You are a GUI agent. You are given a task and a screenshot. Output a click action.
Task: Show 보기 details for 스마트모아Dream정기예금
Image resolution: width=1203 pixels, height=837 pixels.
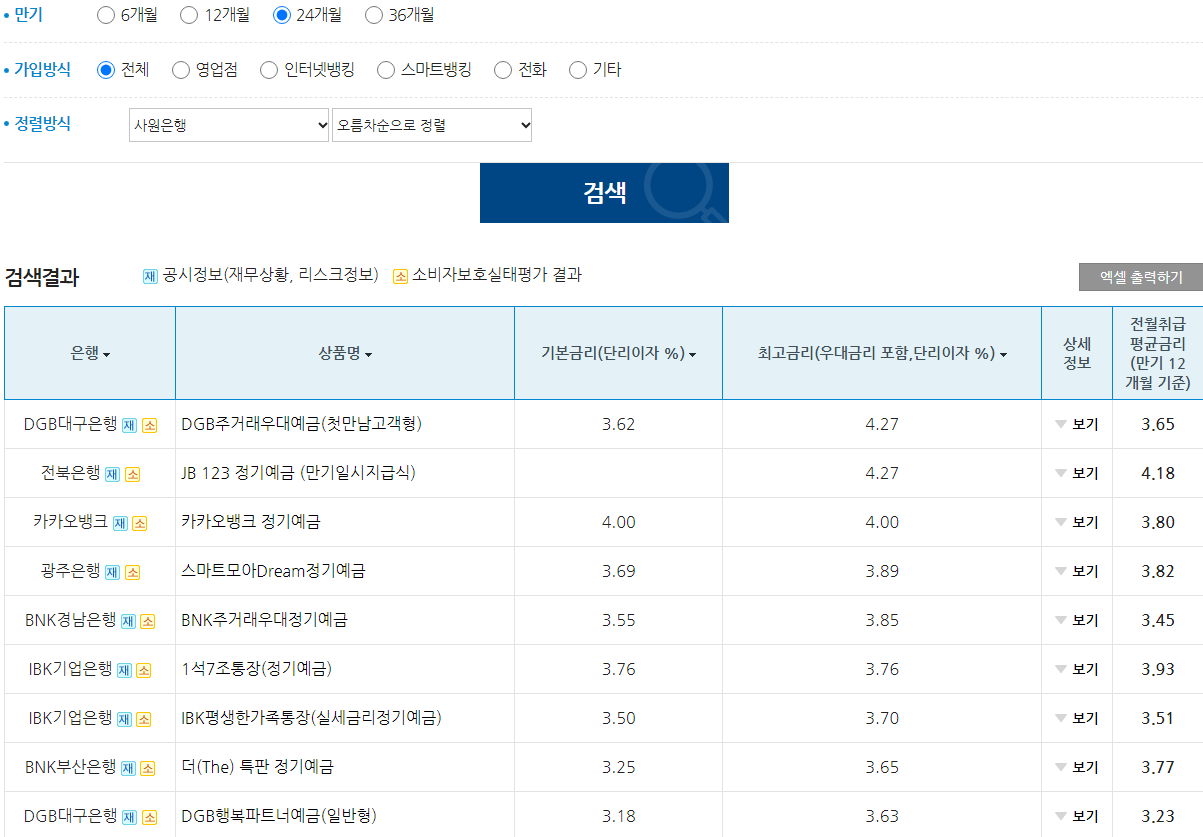pyautogui.click(x=1077, y=571)
